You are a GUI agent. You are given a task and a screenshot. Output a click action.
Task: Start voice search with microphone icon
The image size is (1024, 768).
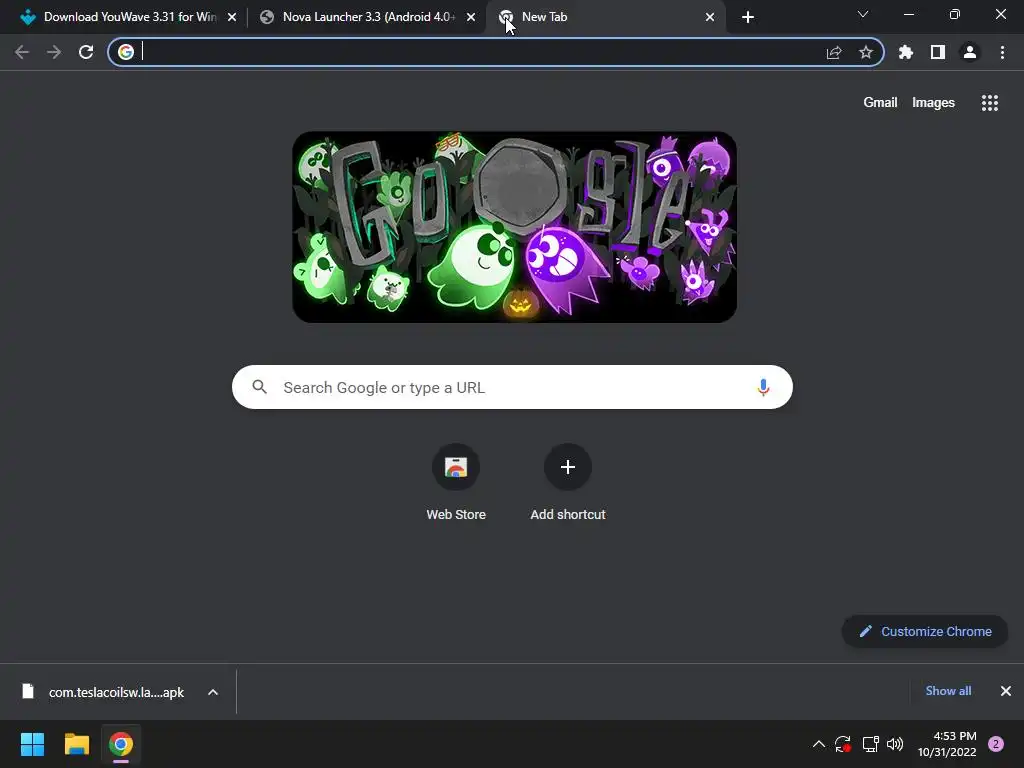click(x=763, y=387)
